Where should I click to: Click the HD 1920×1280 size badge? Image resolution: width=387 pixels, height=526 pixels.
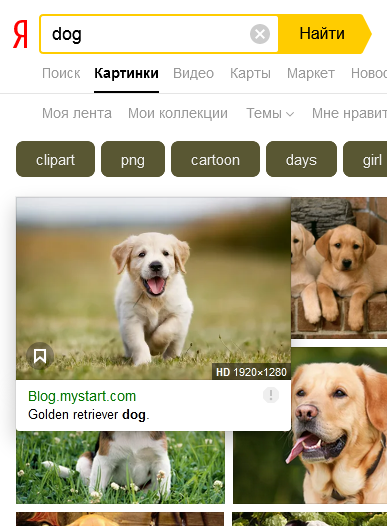251,372
